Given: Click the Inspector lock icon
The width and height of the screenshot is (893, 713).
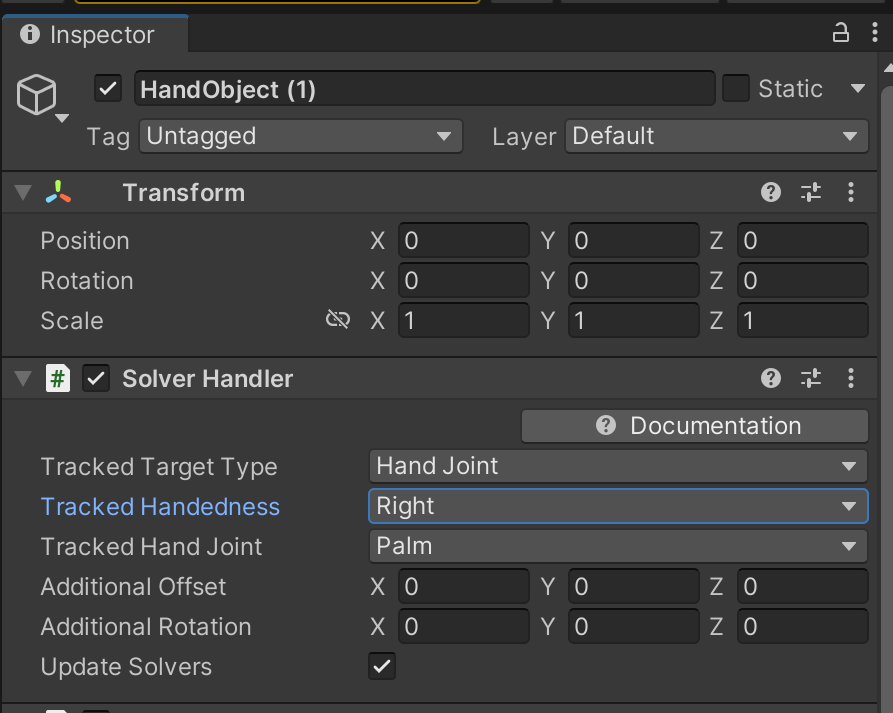Looking at the screenshot, I should point(841,33).
